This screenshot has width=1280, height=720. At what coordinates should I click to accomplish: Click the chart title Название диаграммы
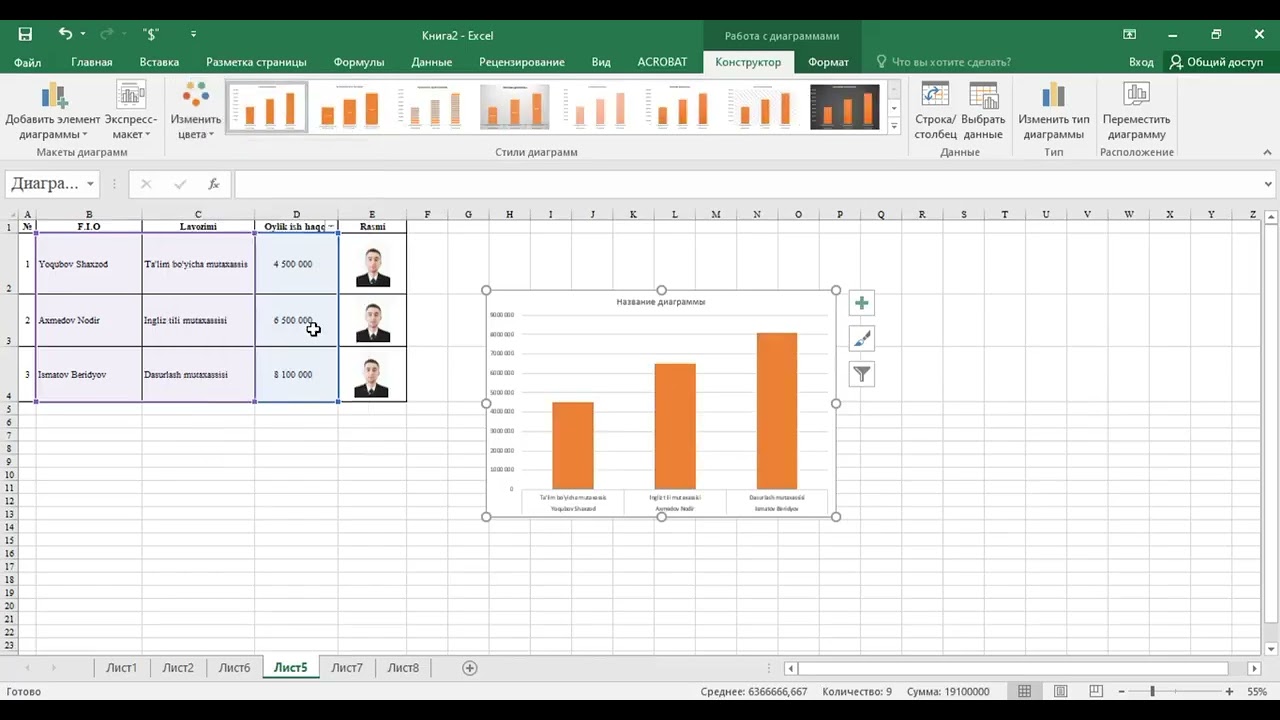pyautogui.click(x=660, y=302)
